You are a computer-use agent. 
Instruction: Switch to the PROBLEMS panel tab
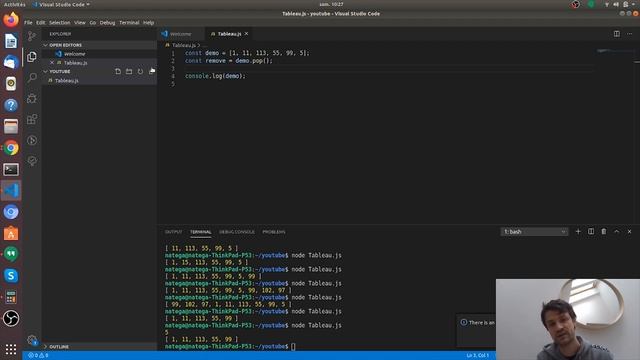coord(274,232)
